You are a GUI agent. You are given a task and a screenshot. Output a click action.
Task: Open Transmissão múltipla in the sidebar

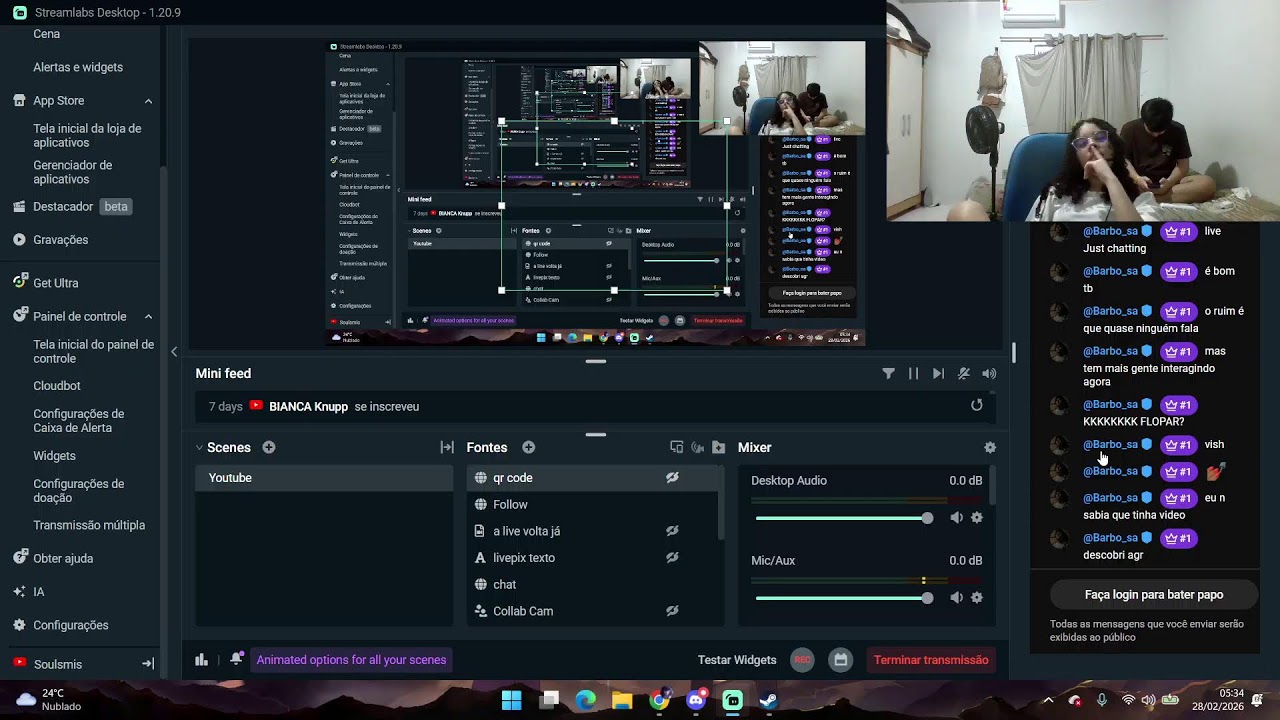(89, 525)
